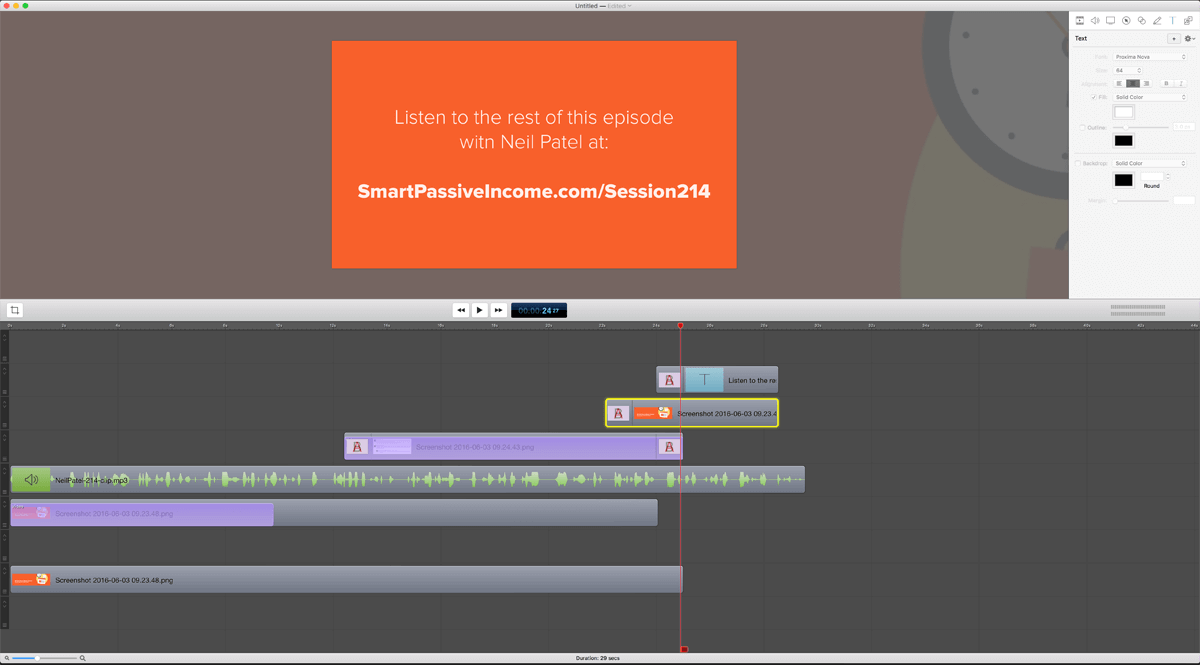The height and width of the screenshot is (665, 1200).
Task: Click the text clip's T icon
Action: (705, 380)
